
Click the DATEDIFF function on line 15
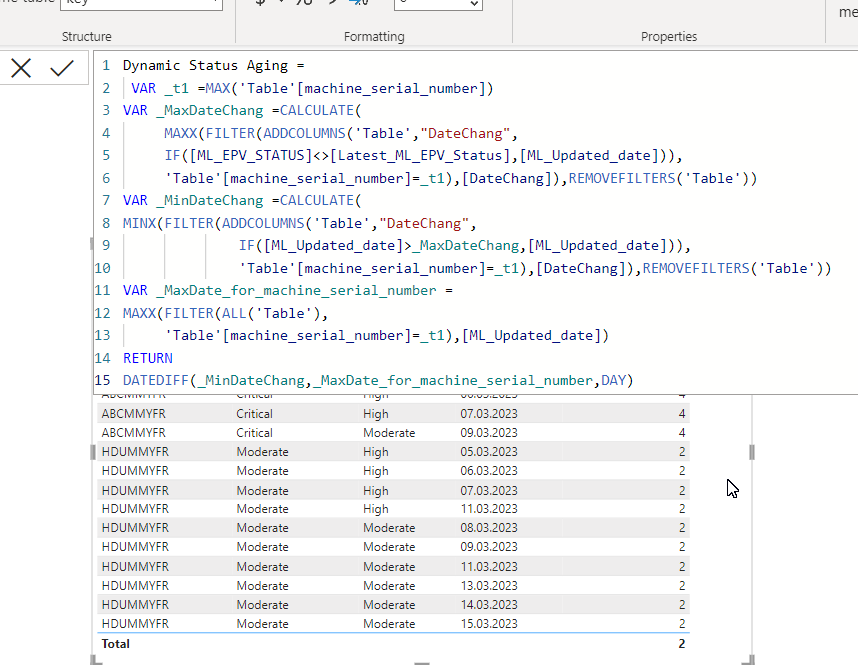pos(155,380)
